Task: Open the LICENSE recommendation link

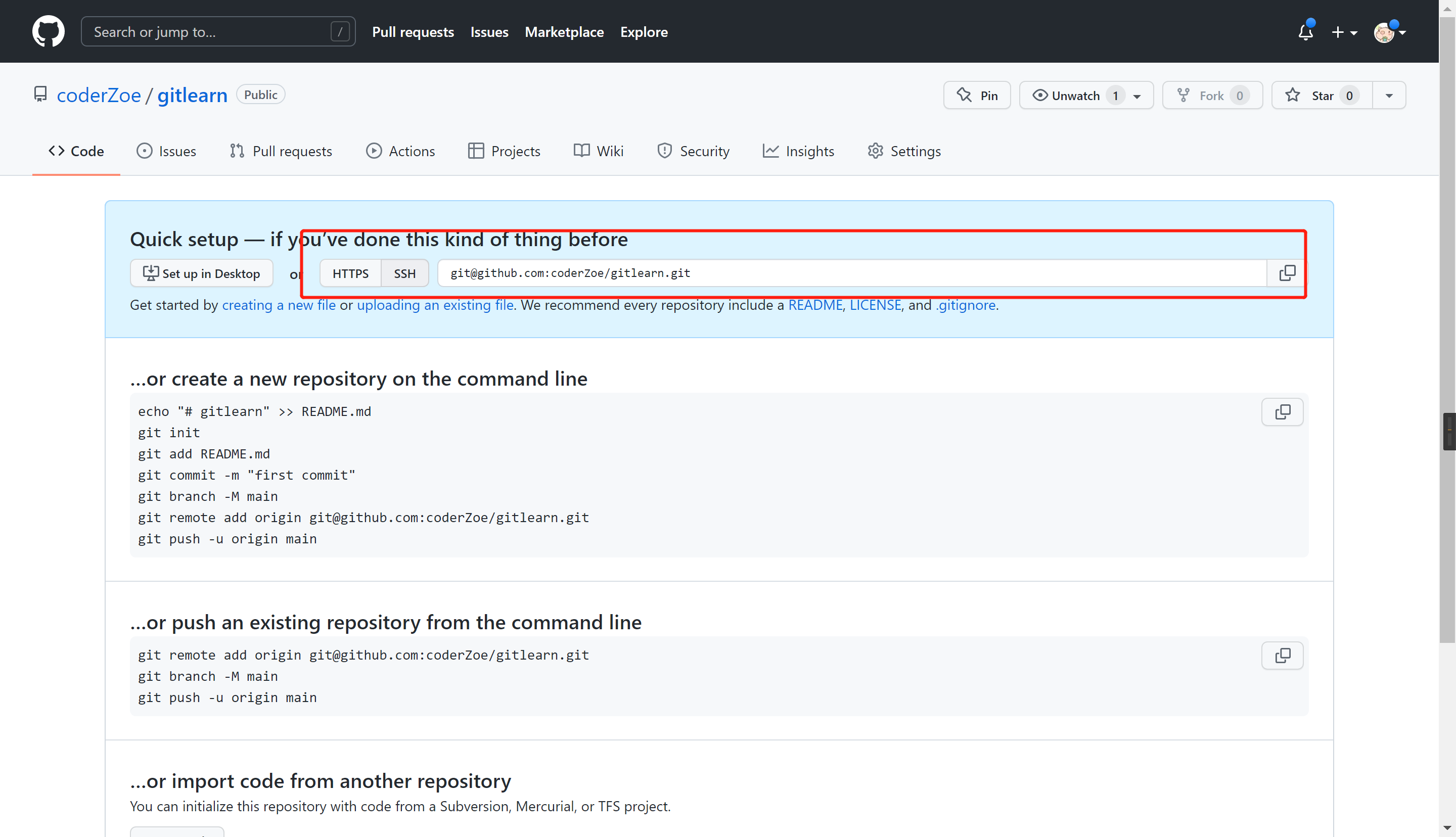Action: [876, 305]
